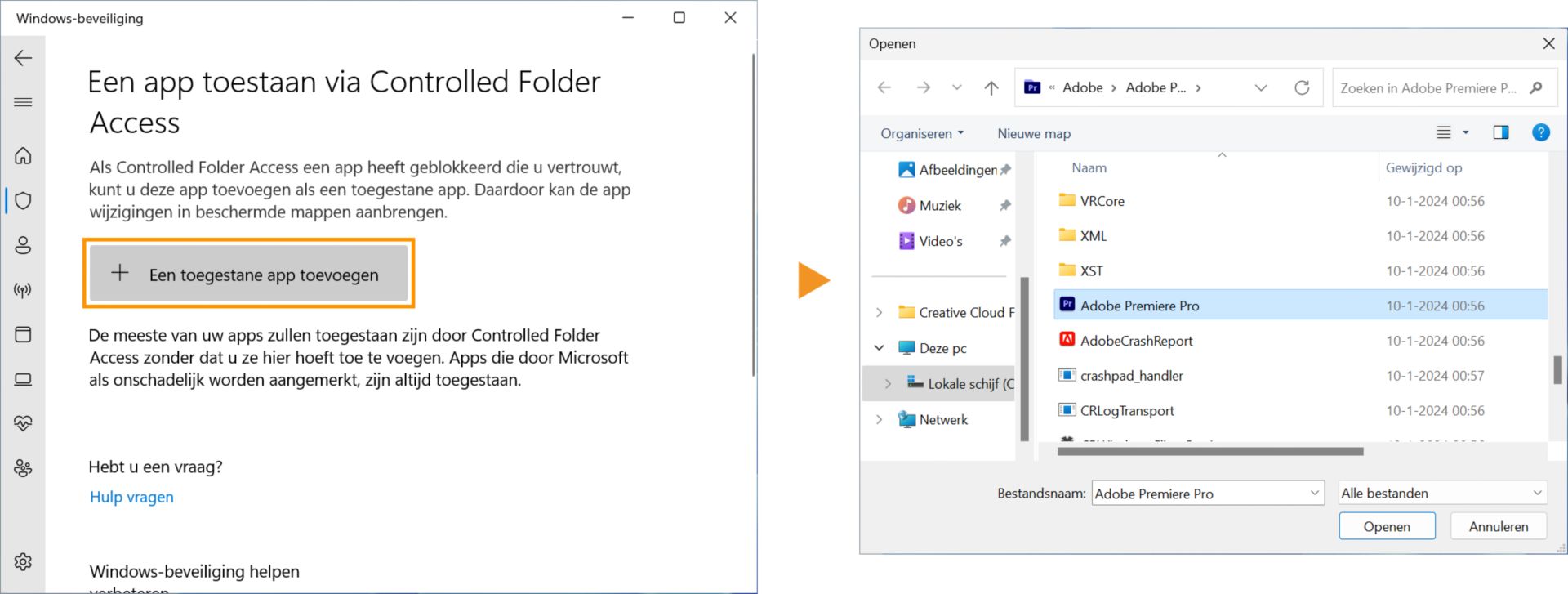1568x594 pixels.
Task: Open the Organiseren menu
Action: click(922, 133)
